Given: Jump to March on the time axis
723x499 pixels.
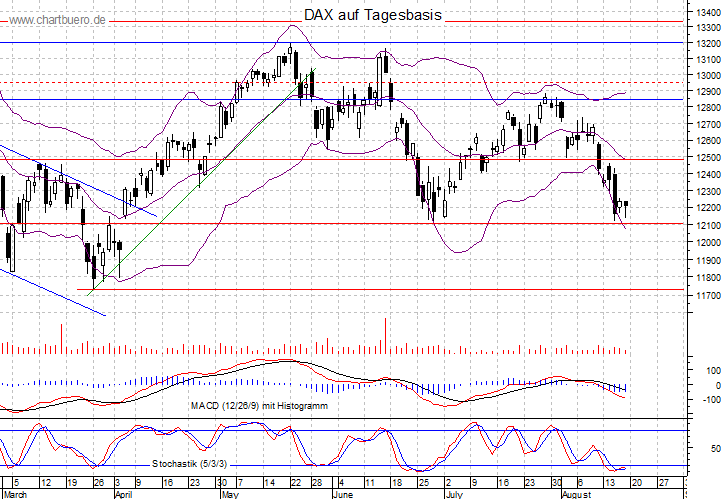Looking at the screenshot, I should click(x=16, y=494).
